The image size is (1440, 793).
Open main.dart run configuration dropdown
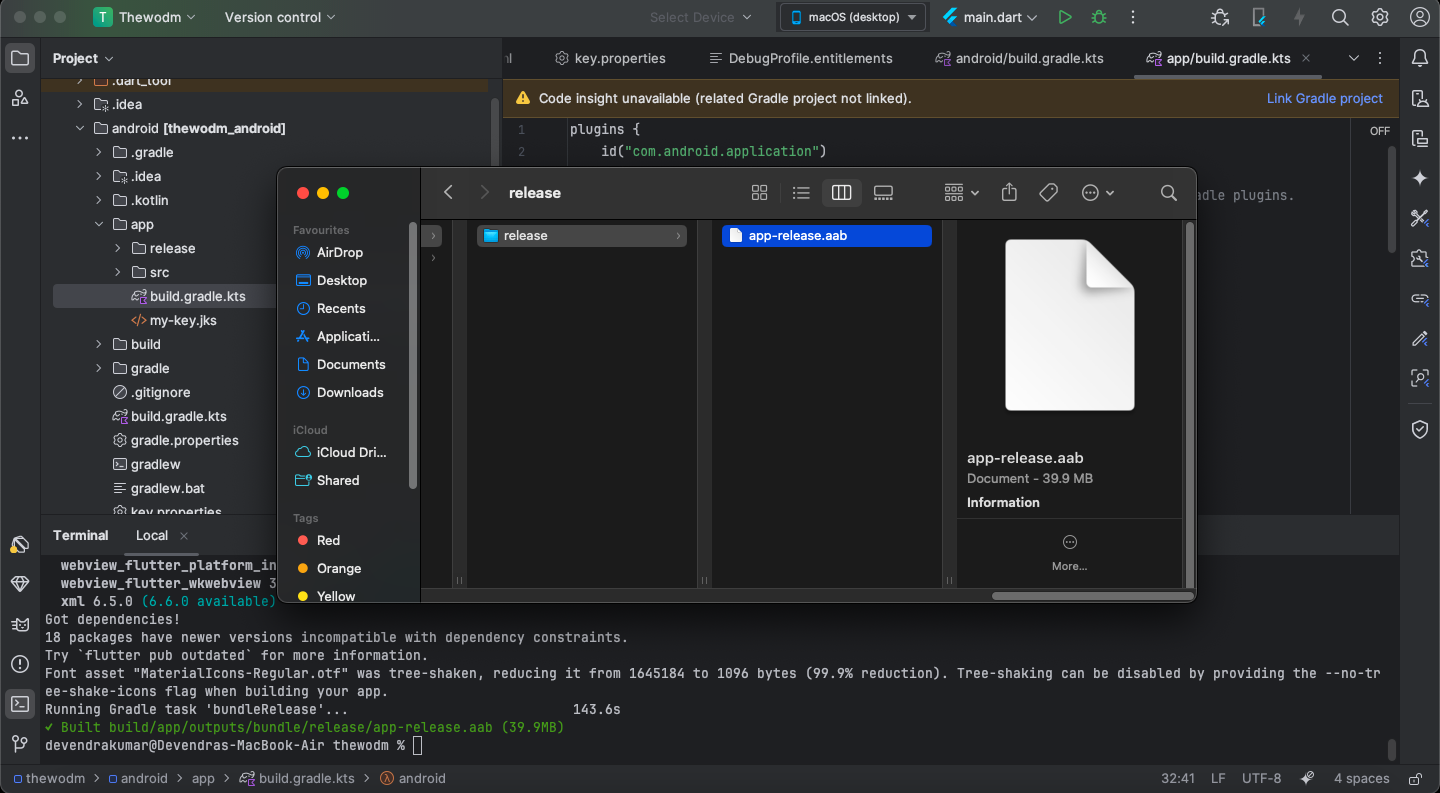click(990, 17)
